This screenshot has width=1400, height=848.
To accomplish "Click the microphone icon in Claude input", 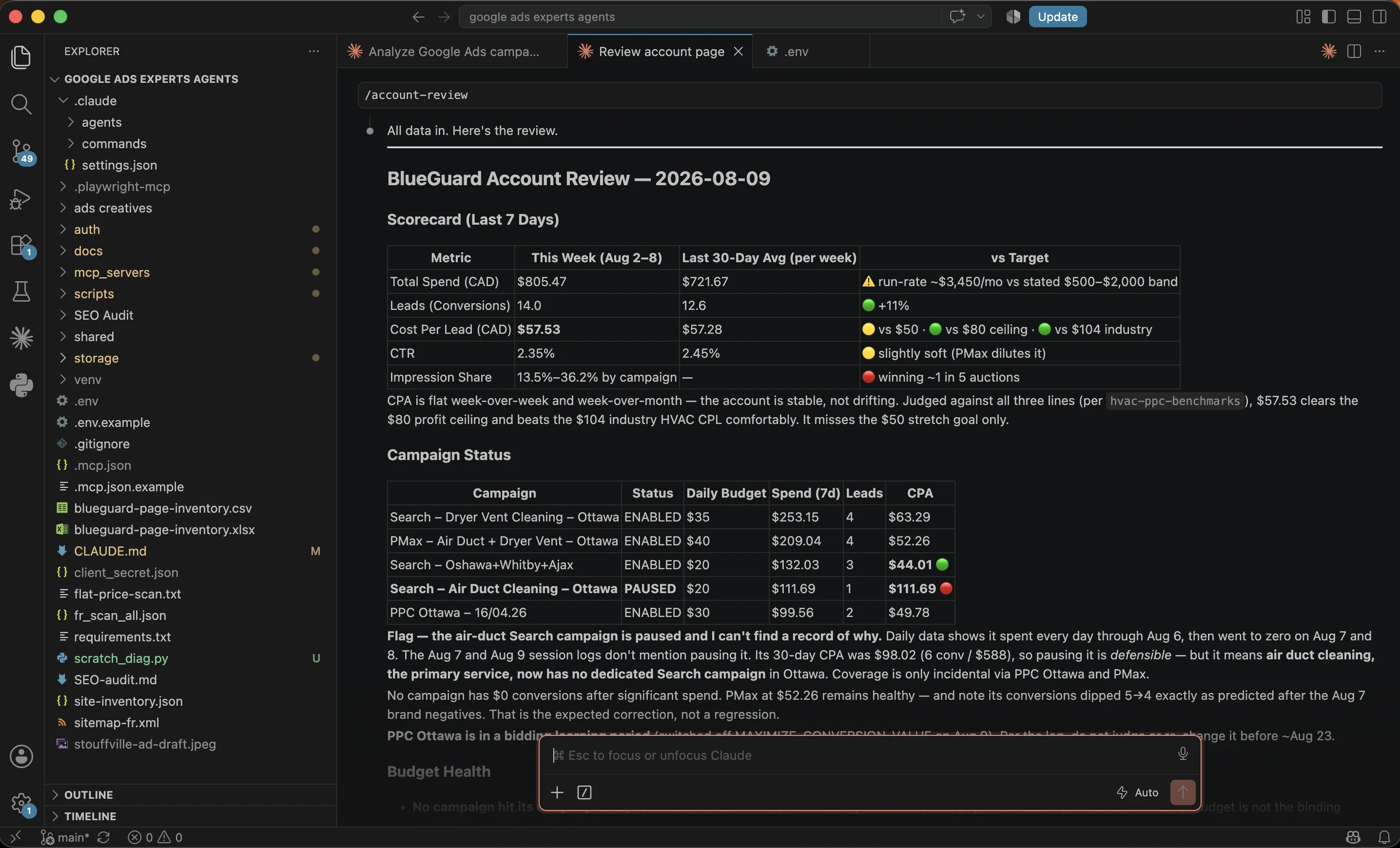I will point(1183,754).
